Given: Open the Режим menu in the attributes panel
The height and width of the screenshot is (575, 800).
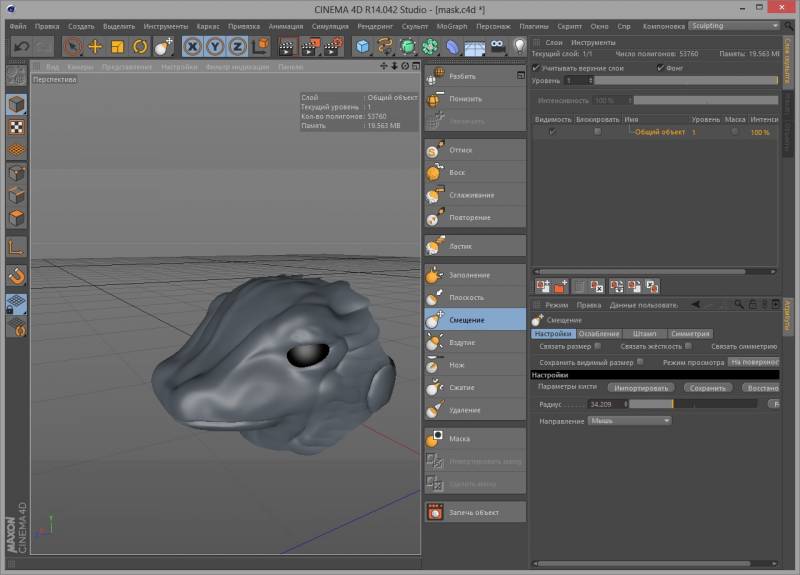Looking at the screenshot, I should click(x=556, y=305).
